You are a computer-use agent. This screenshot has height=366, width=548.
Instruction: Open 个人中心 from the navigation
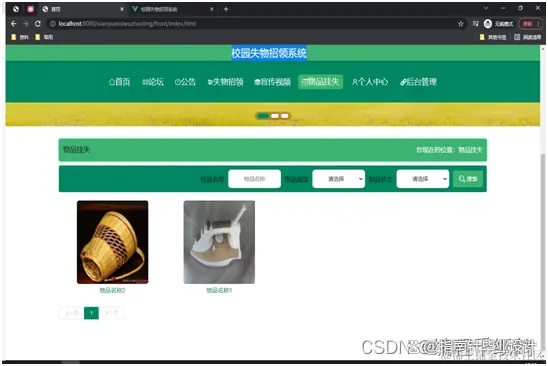click(x=370, y=82)
